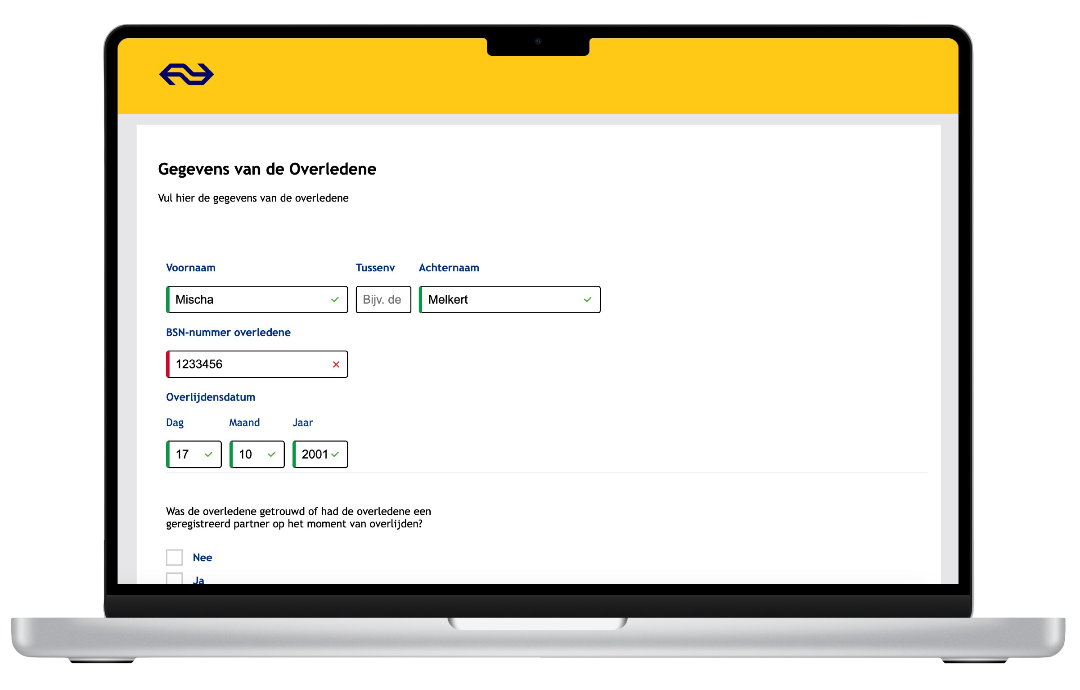Screen dimensions: 1080x690
Task: Click the green checkmark in Jaar field
Action: pos(335,454)
